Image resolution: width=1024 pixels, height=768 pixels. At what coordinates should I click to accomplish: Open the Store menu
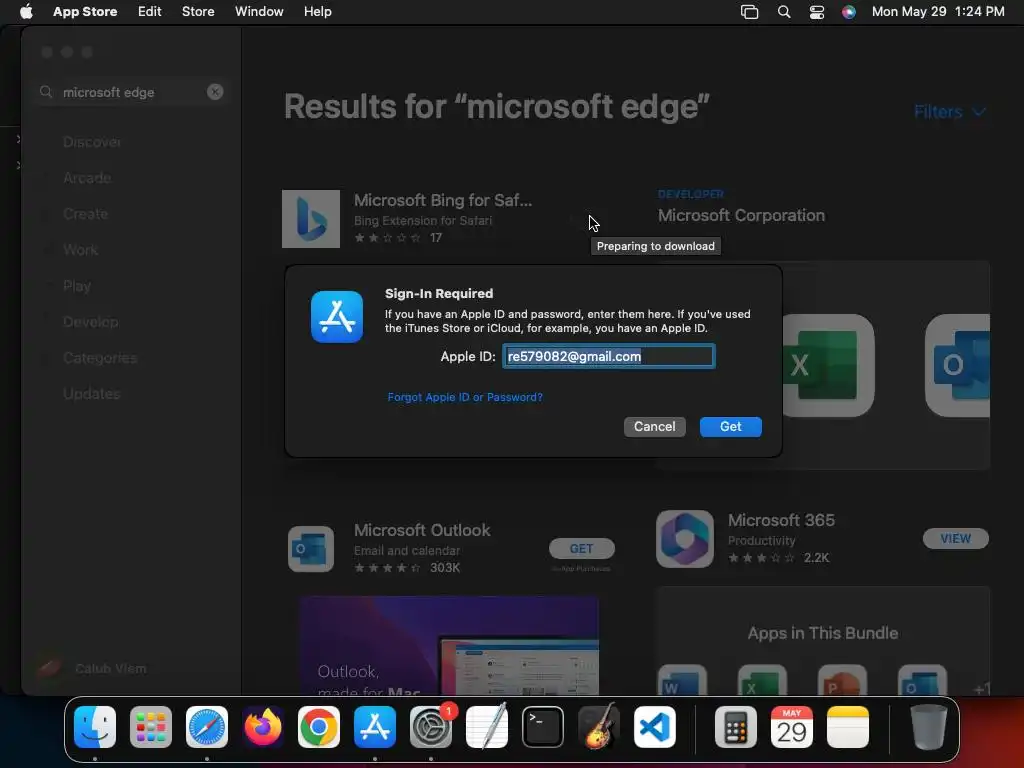pyautogui.click(x=198, y=12)
